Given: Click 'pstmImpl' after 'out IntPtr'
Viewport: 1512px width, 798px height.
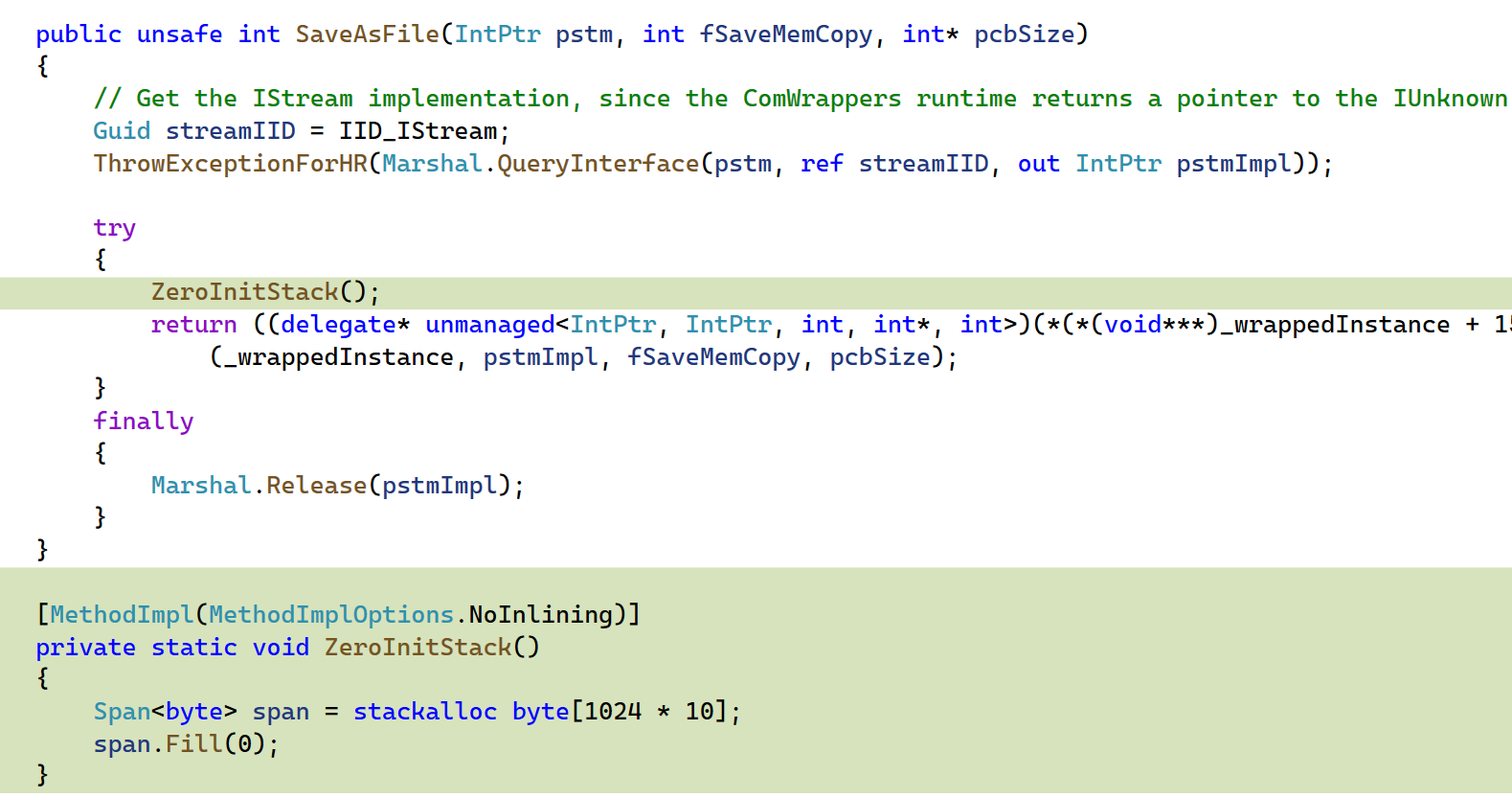Looking at the screenshot, I should [x=1233, y=164].
